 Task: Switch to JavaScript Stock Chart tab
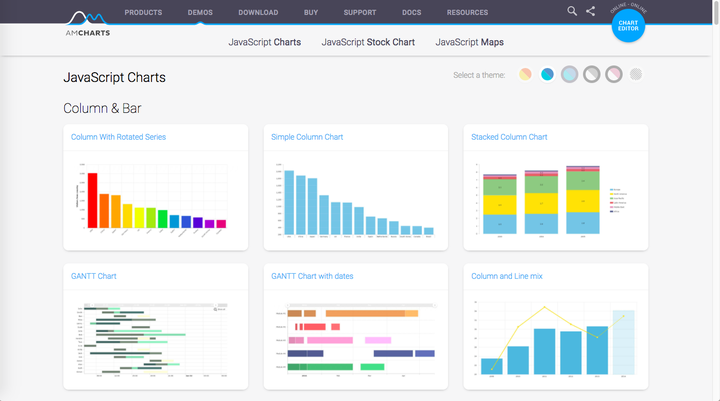[368, 42]
